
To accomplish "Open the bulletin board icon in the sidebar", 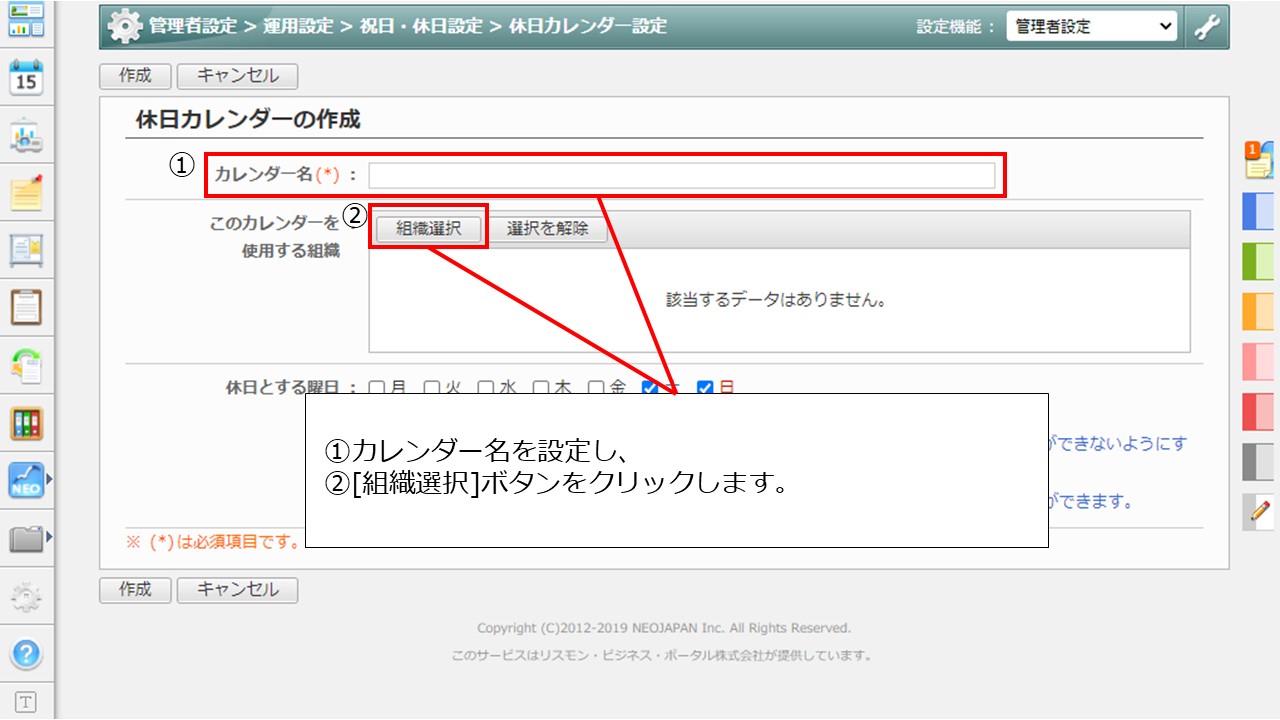I will 26,250.
